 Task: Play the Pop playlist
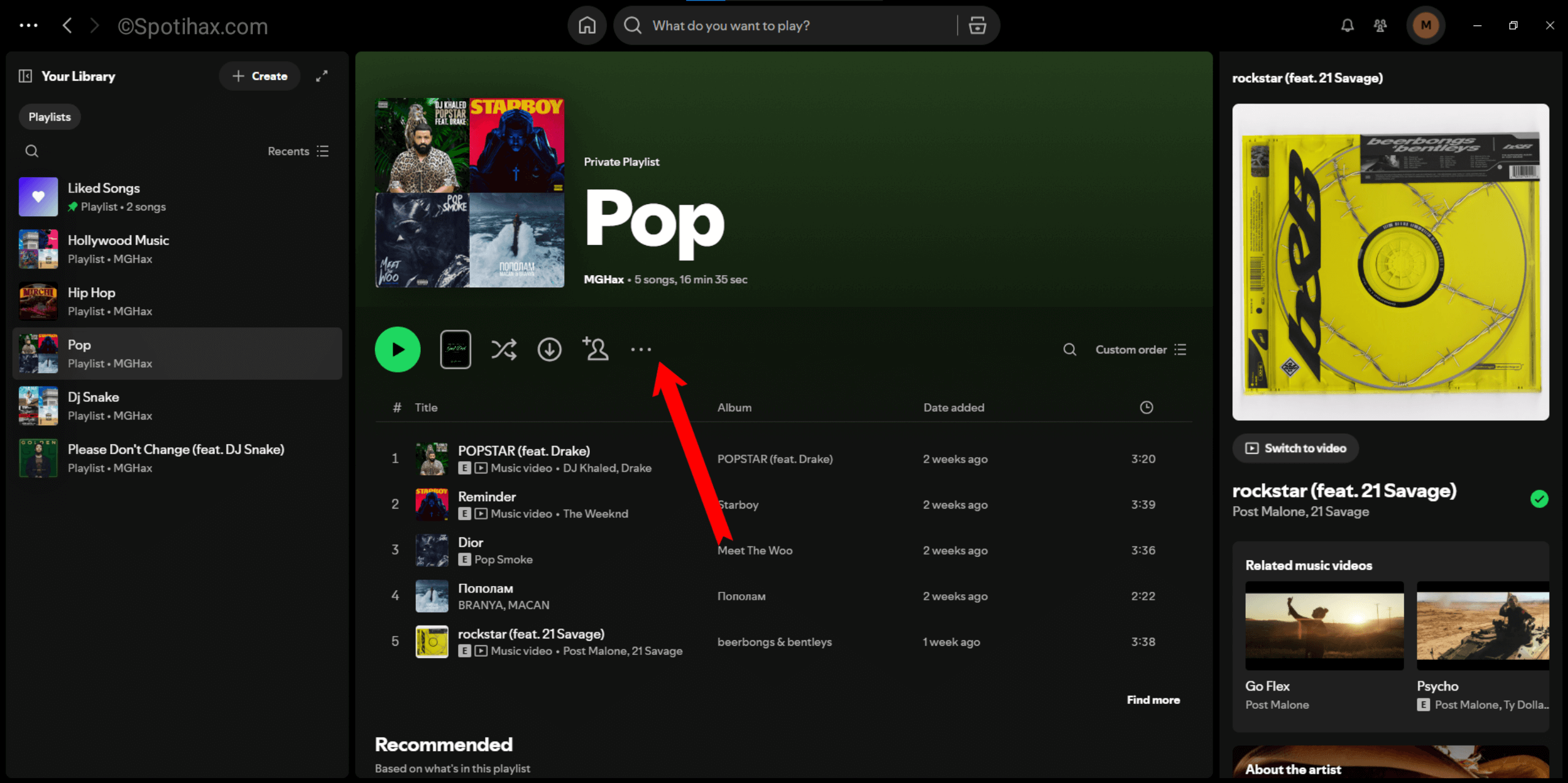click(398, 349)
